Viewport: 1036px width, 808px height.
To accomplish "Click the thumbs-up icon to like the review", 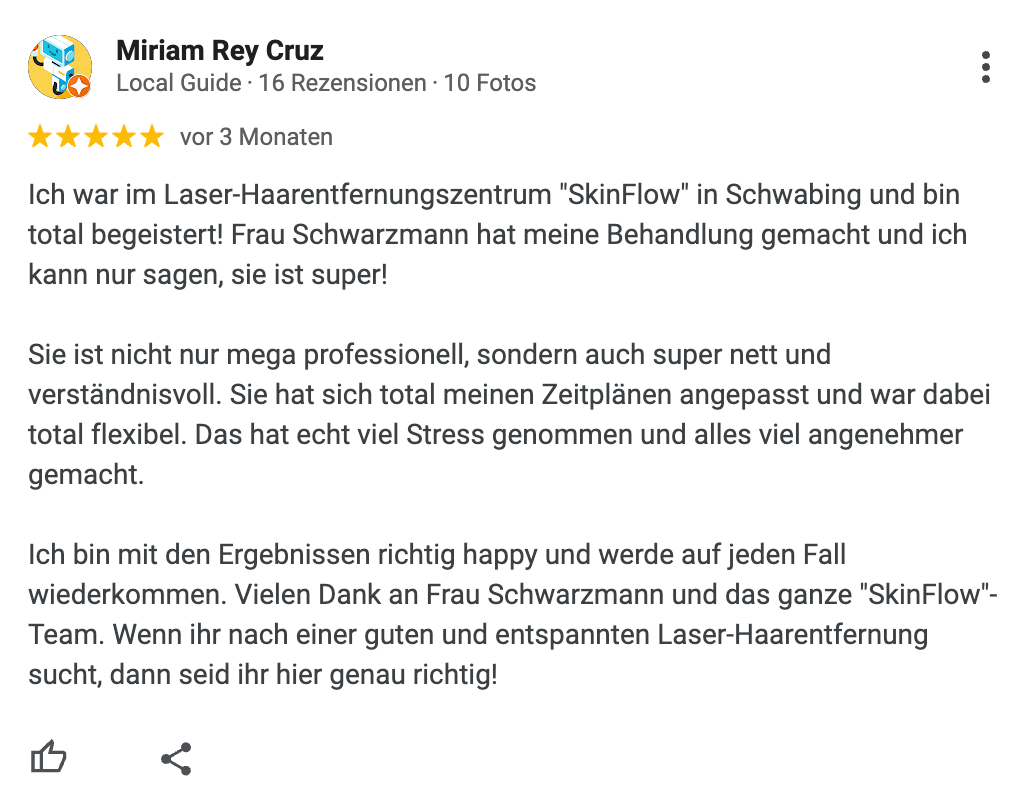I will [47, 757].
